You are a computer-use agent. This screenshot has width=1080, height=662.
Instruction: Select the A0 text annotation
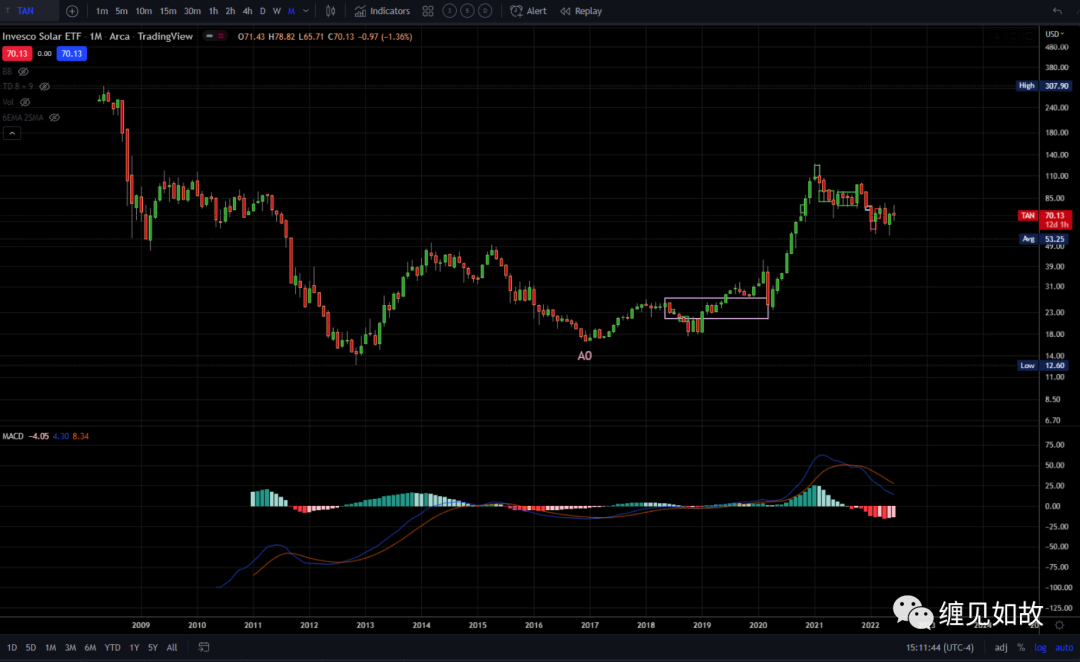[x=584, y=356]
